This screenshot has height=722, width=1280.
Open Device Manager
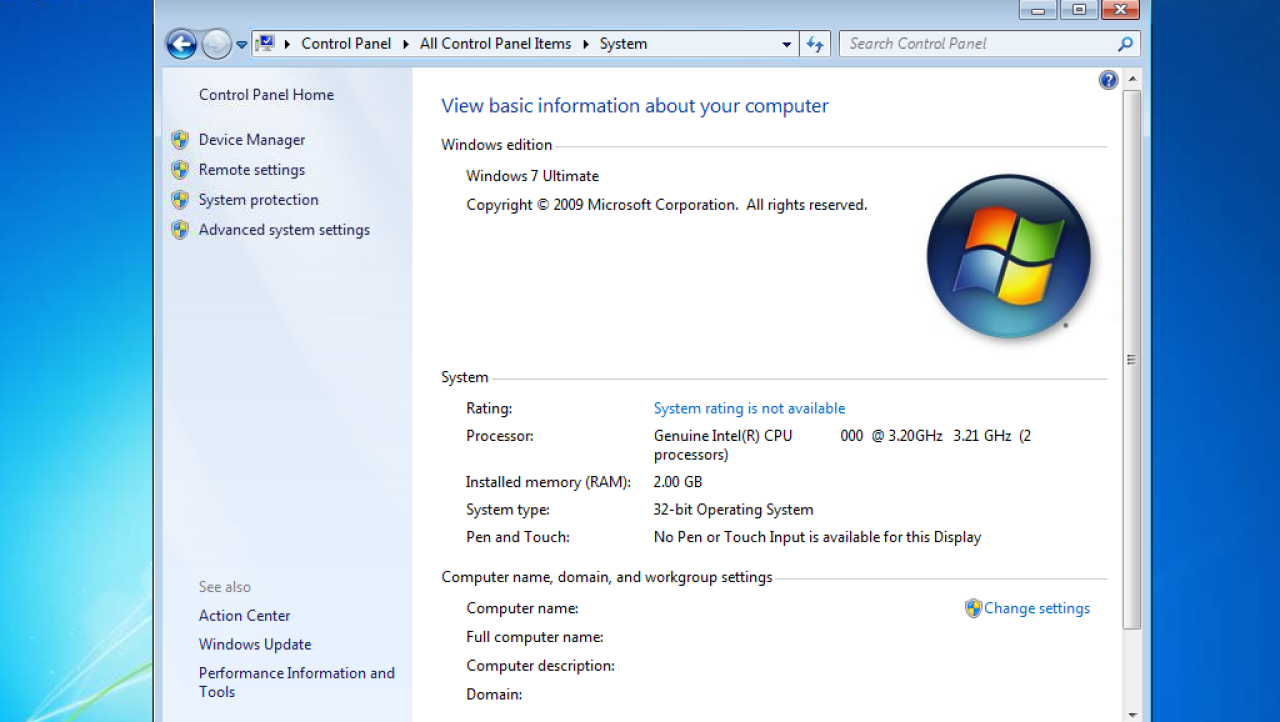(252, 140)
